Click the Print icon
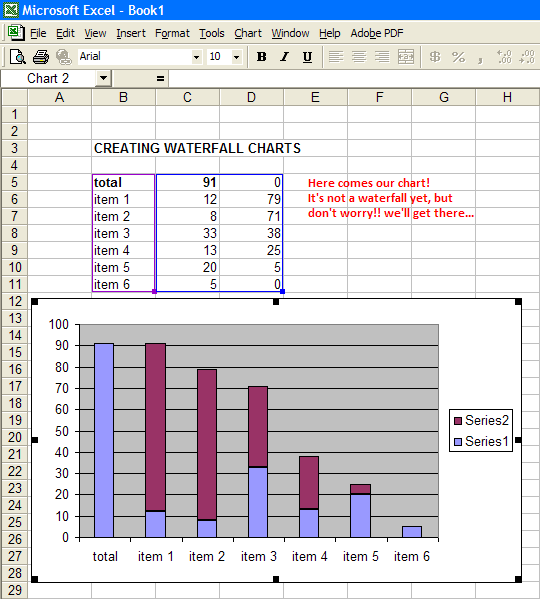This screenshot has height=599, width=540. tap(40, 57)
